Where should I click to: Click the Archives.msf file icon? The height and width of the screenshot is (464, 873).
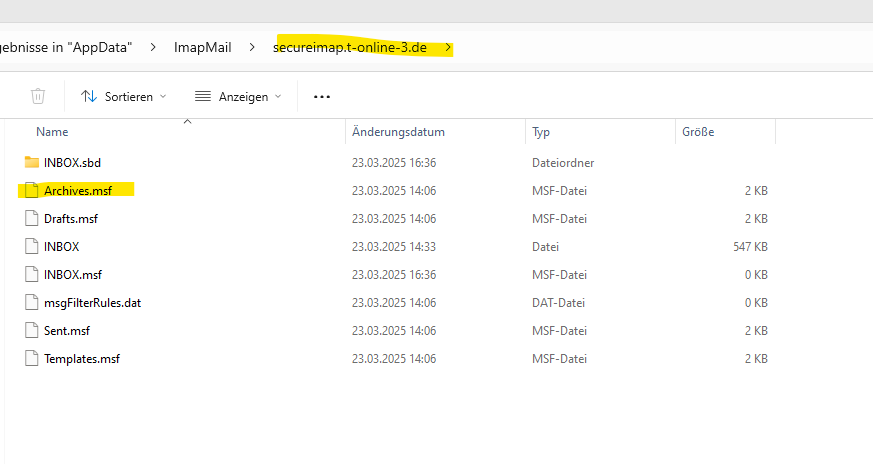32,191
